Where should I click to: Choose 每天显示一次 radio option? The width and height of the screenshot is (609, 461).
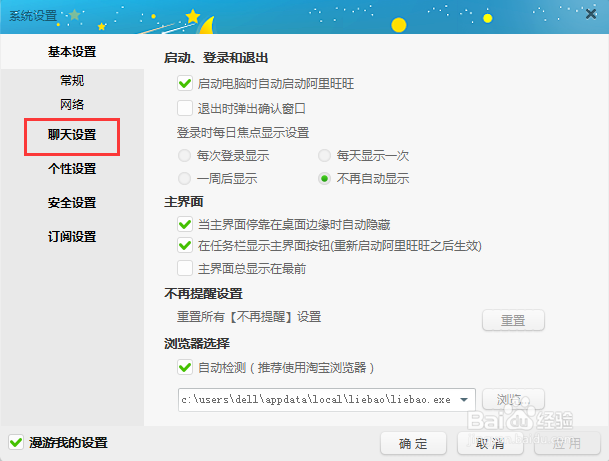point(324,156)
